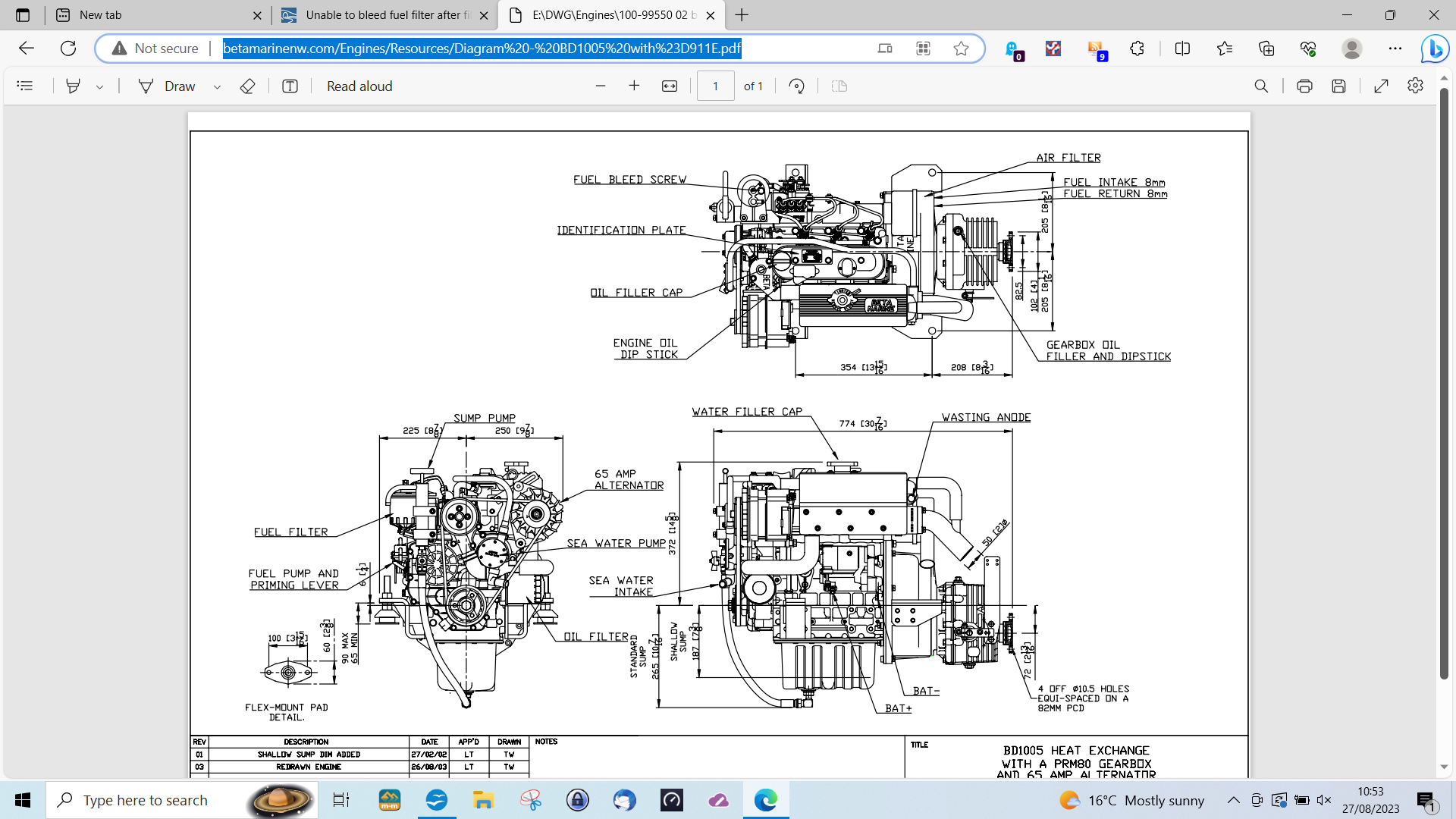Viewport: 1456px width, 819px height.
Task: Click the Add text tool icon
Action: pos(290,86)
